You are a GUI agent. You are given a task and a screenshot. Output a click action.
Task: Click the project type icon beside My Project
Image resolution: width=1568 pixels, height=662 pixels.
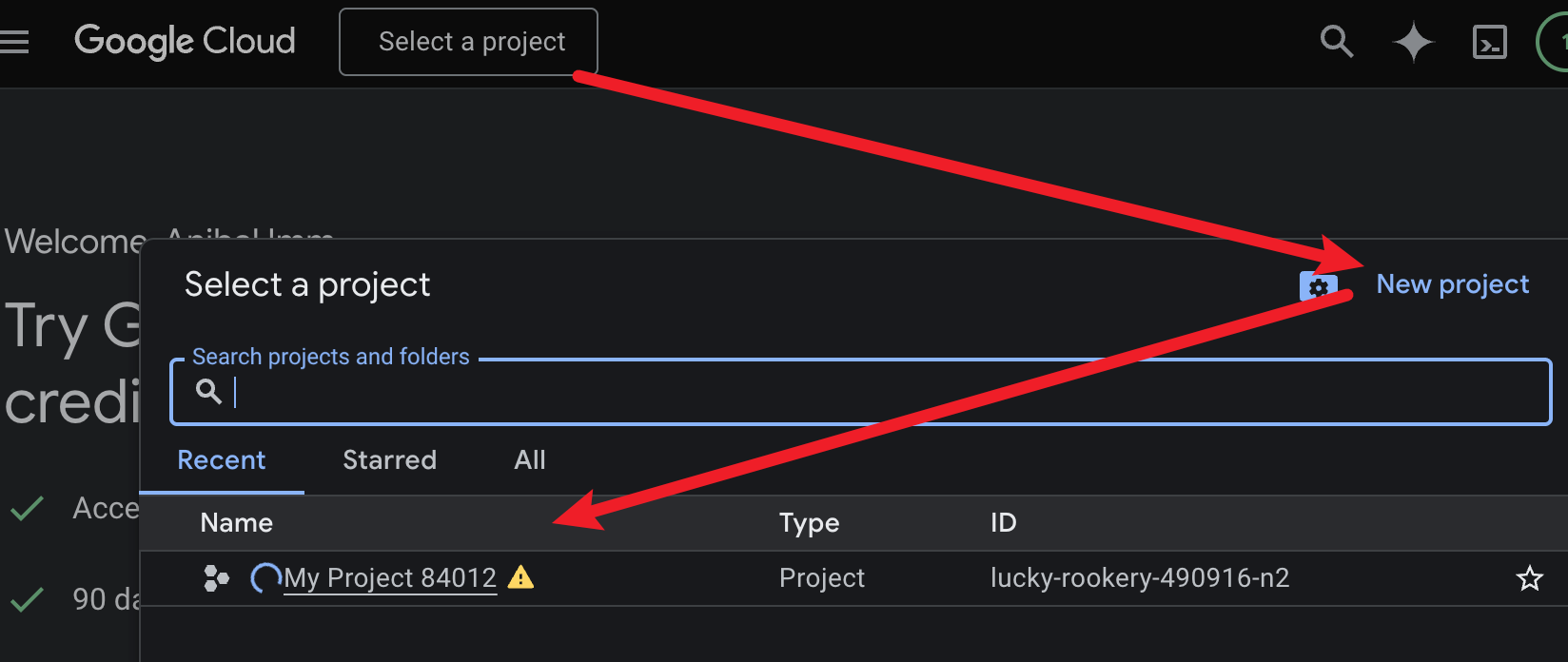click(217, 578)
